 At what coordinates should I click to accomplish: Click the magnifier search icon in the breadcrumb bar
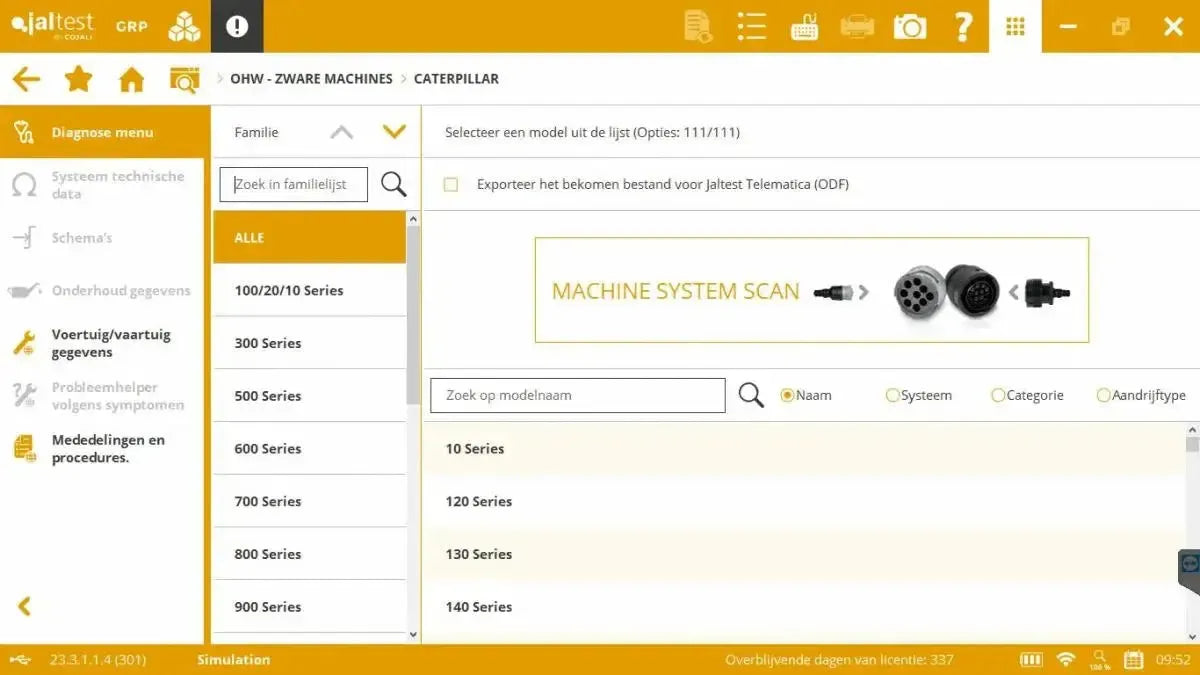point(185,78)
